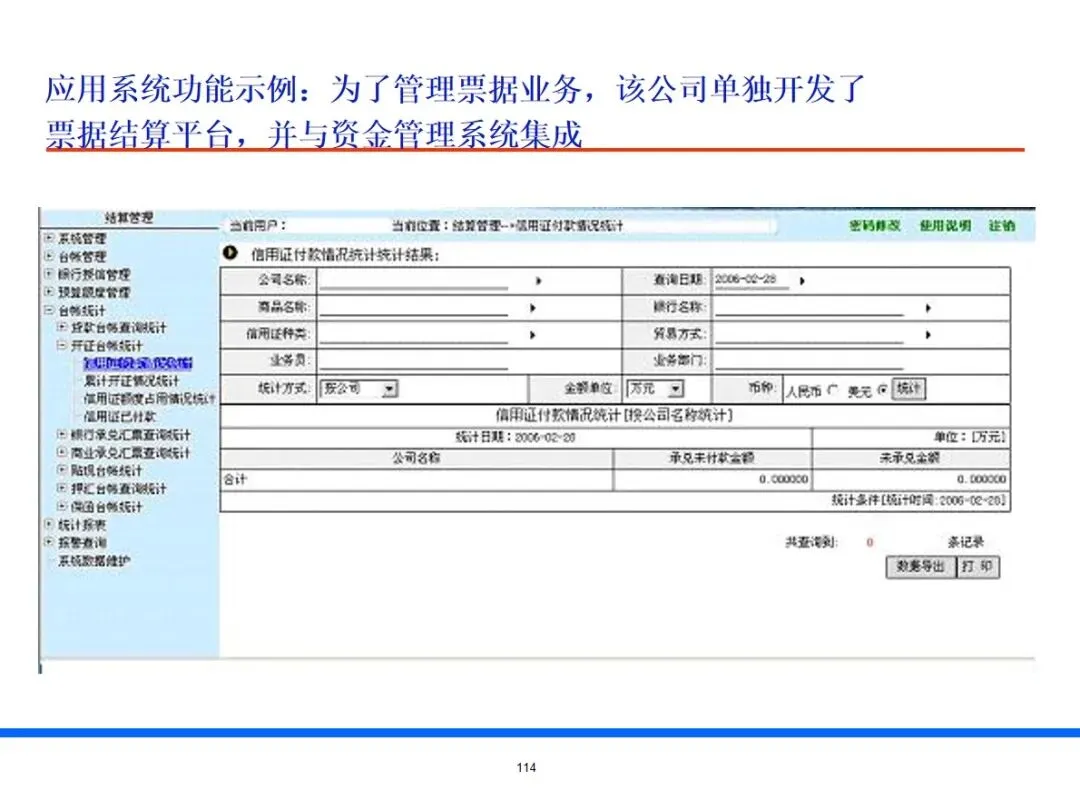The height and width of the screenshot is (810, 1080).
Task: Expand the 统计报表 tree node
Action: (49, 524)
